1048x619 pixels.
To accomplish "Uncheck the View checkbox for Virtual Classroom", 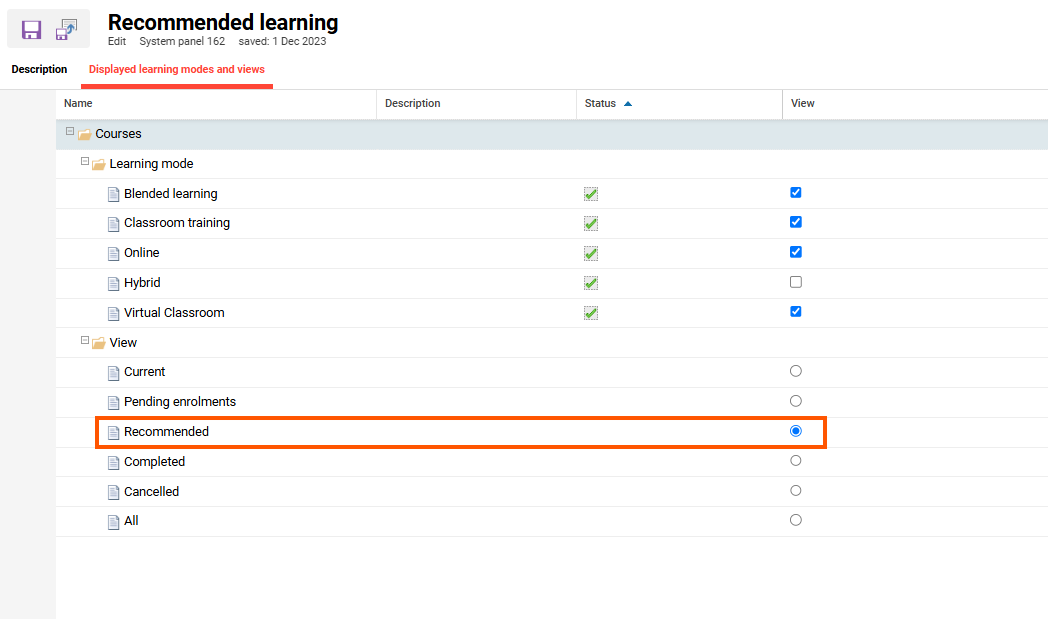I will tap(796, 311).
